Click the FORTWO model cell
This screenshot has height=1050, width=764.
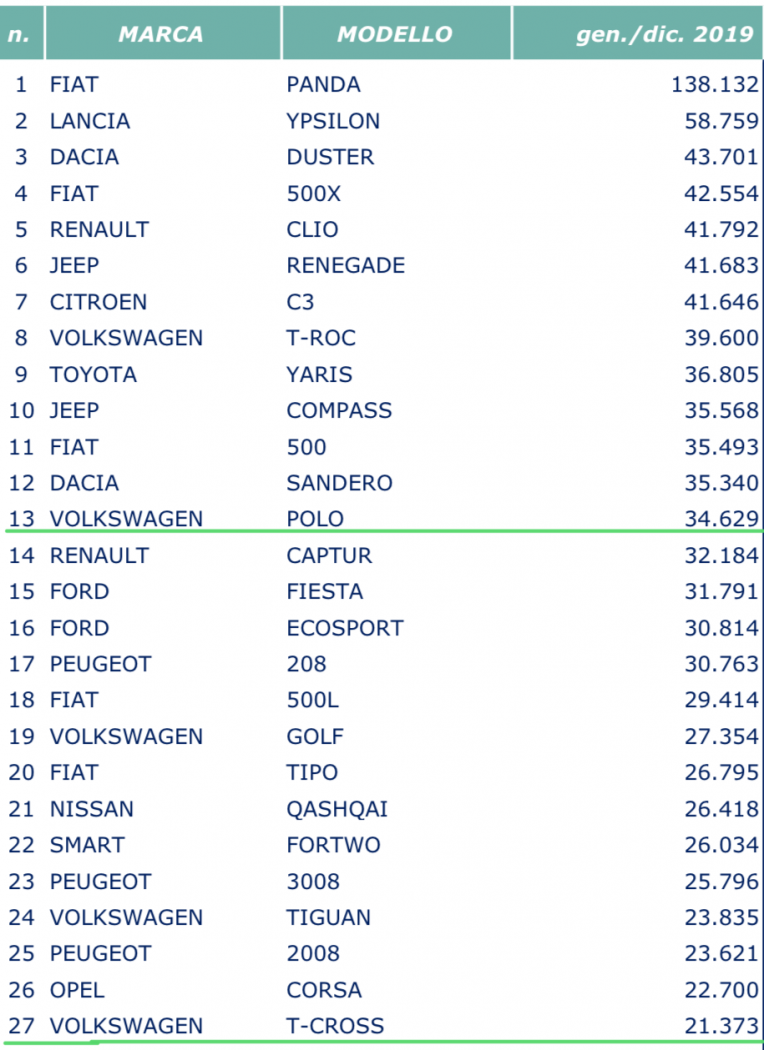[333, 844]
